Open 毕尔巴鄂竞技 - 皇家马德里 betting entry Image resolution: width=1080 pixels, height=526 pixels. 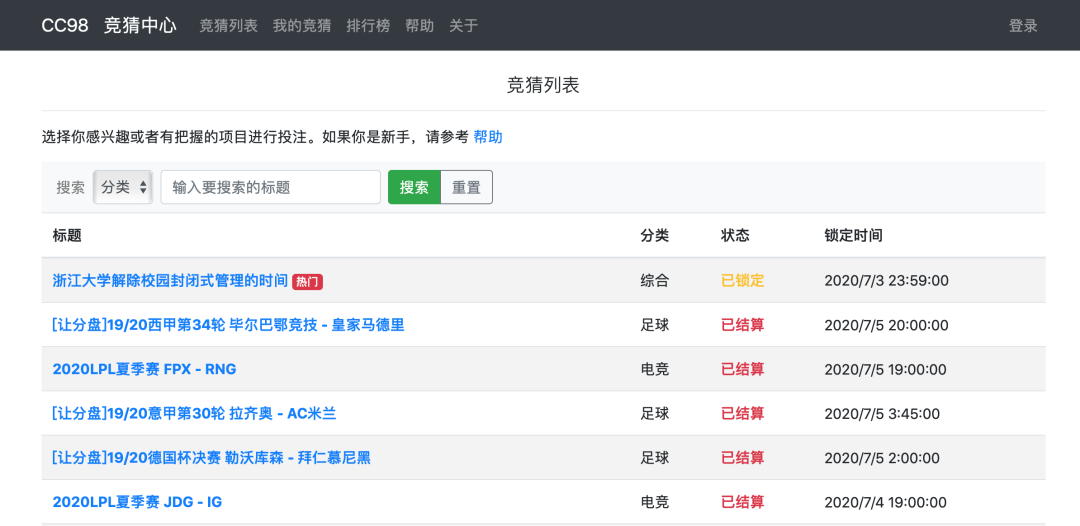(x=228, y=325)
